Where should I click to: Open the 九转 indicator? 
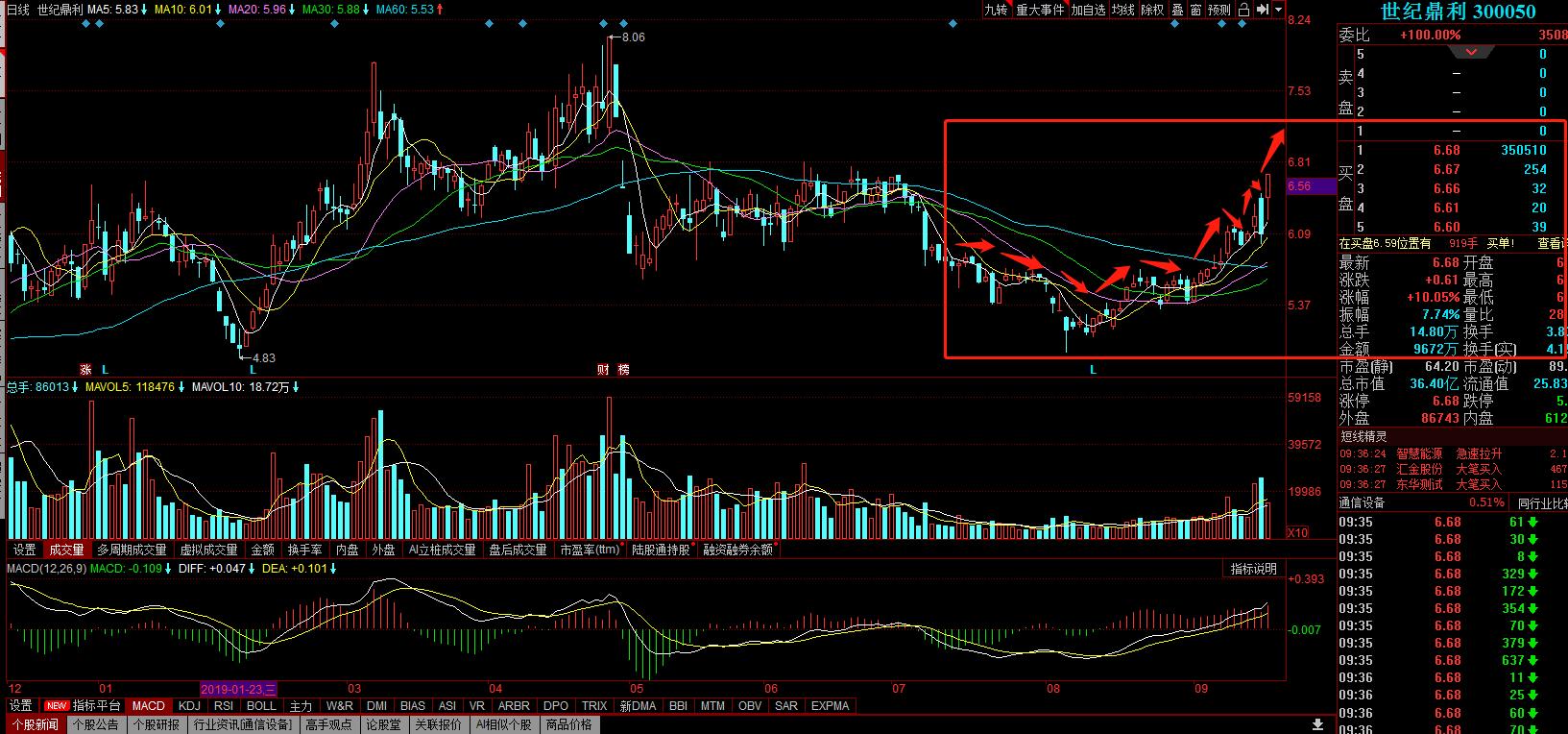tap(996, 10)
